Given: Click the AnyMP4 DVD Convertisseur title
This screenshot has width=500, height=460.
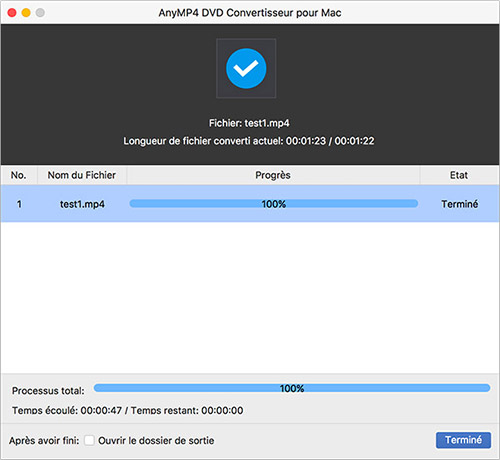Looking at the screenshot, I should [250, 13].
